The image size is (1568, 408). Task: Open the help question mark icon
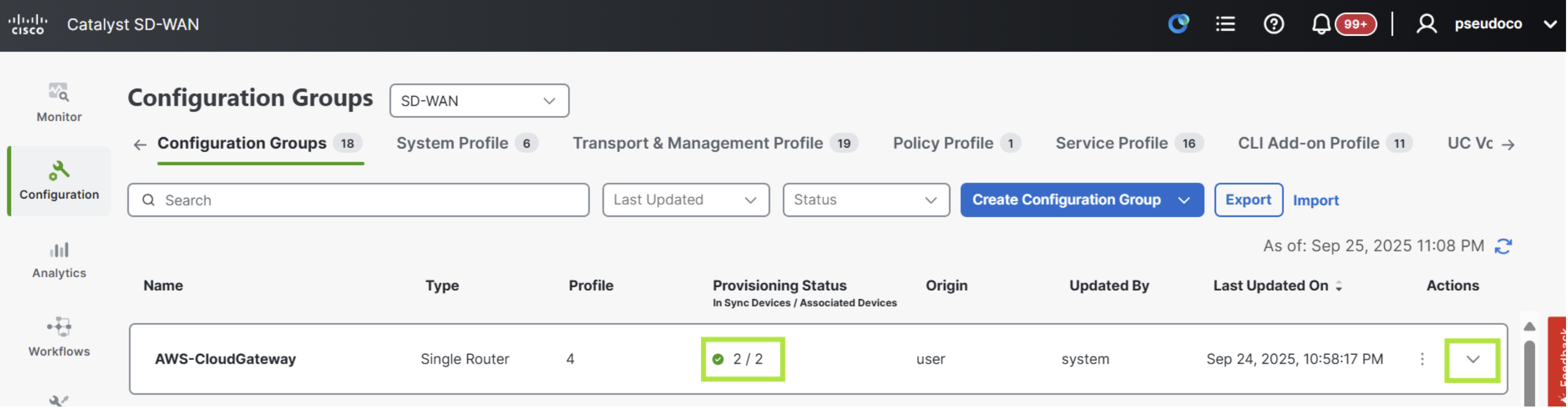click(1274, 24)
